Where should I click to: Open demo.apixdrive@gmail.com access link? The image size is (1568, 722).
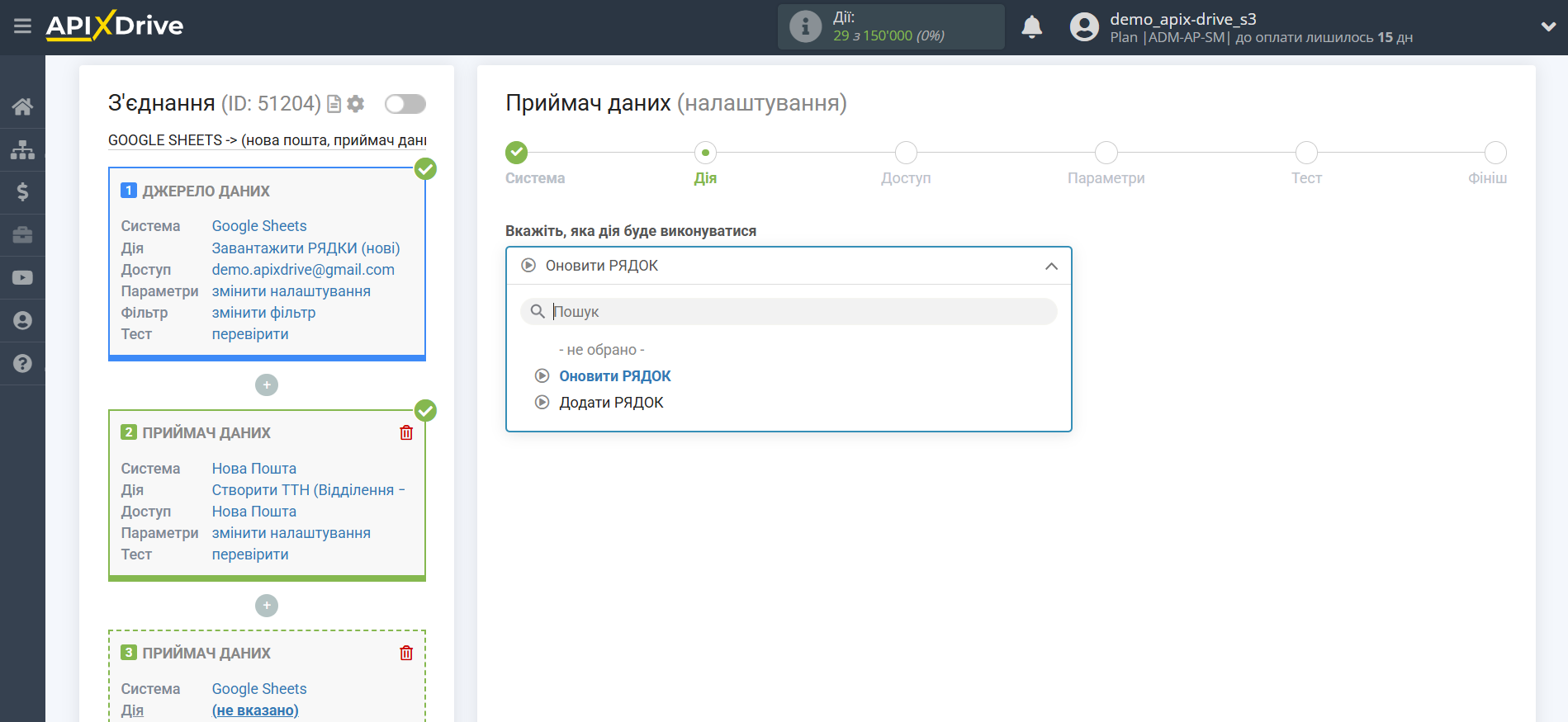(x=303, y=270)
